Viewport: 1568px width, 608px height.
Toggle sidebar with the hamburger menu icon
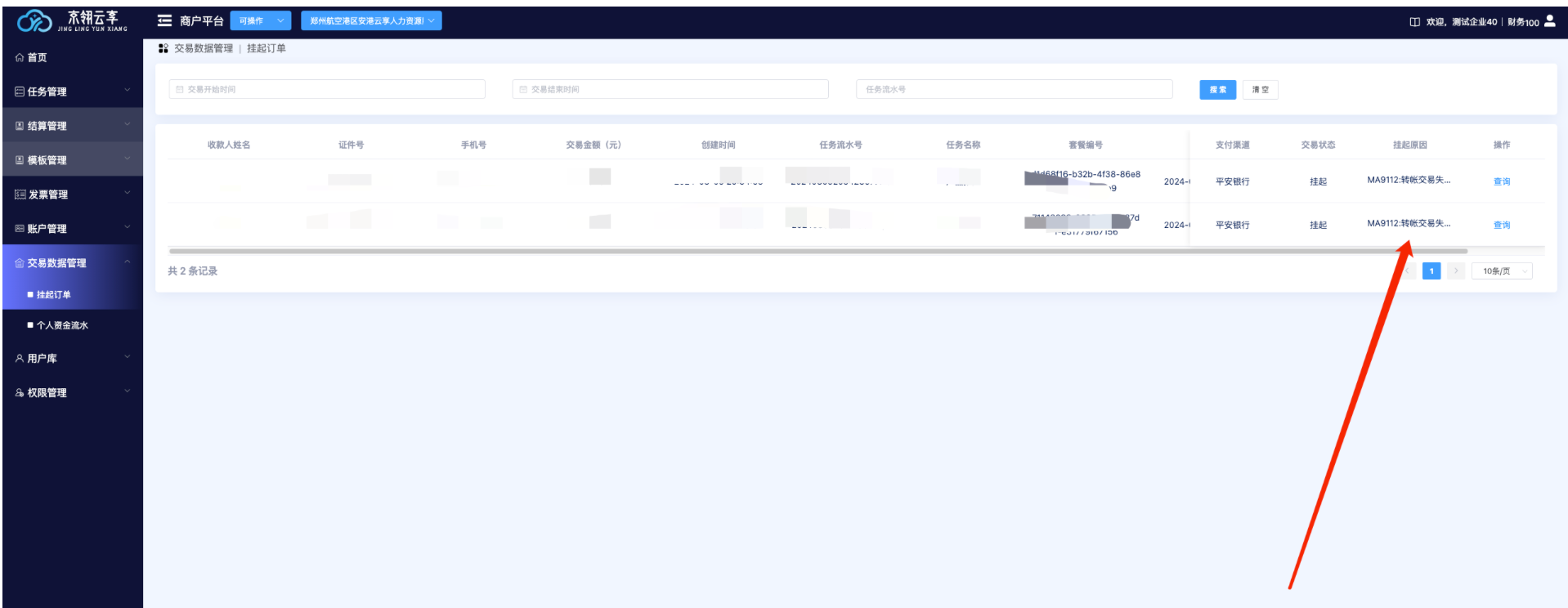click(x=164, y=20)
